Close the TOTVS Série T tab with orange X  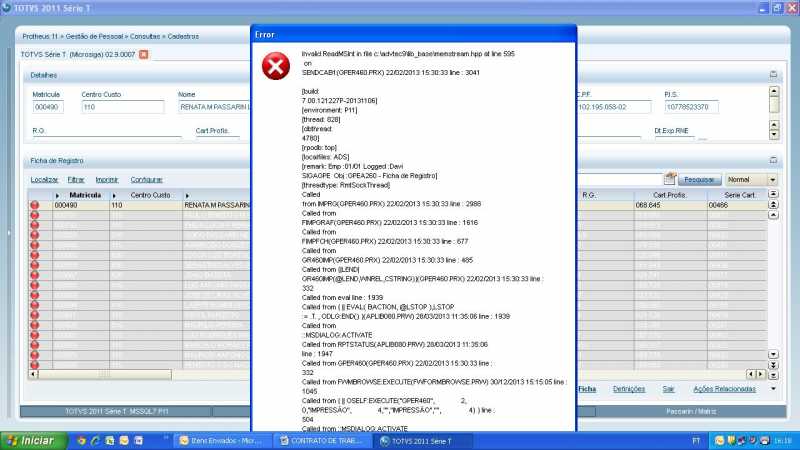point(144,54)
